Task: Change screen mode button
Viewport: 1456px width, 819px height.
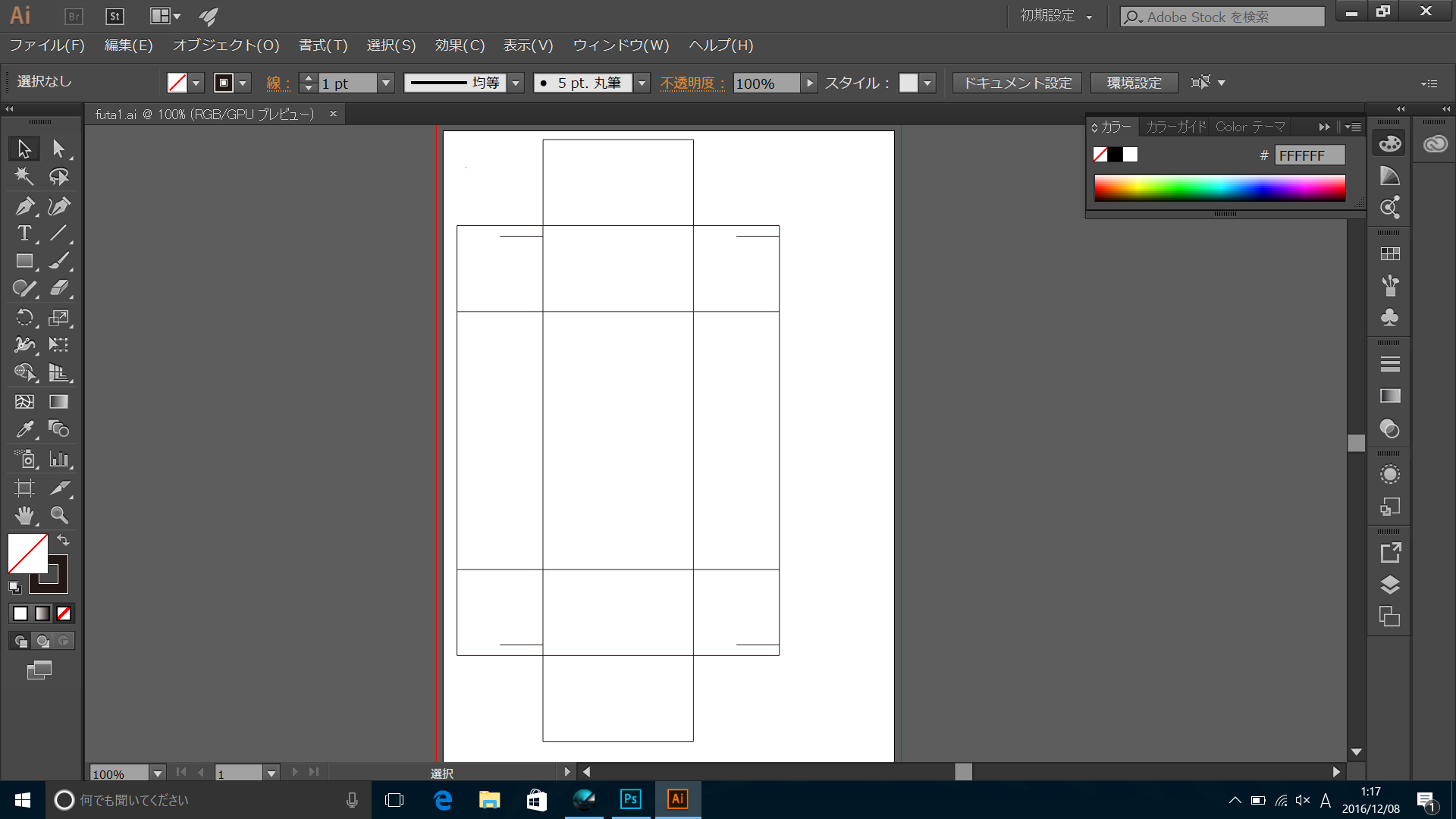Action: tap(39, 670)
